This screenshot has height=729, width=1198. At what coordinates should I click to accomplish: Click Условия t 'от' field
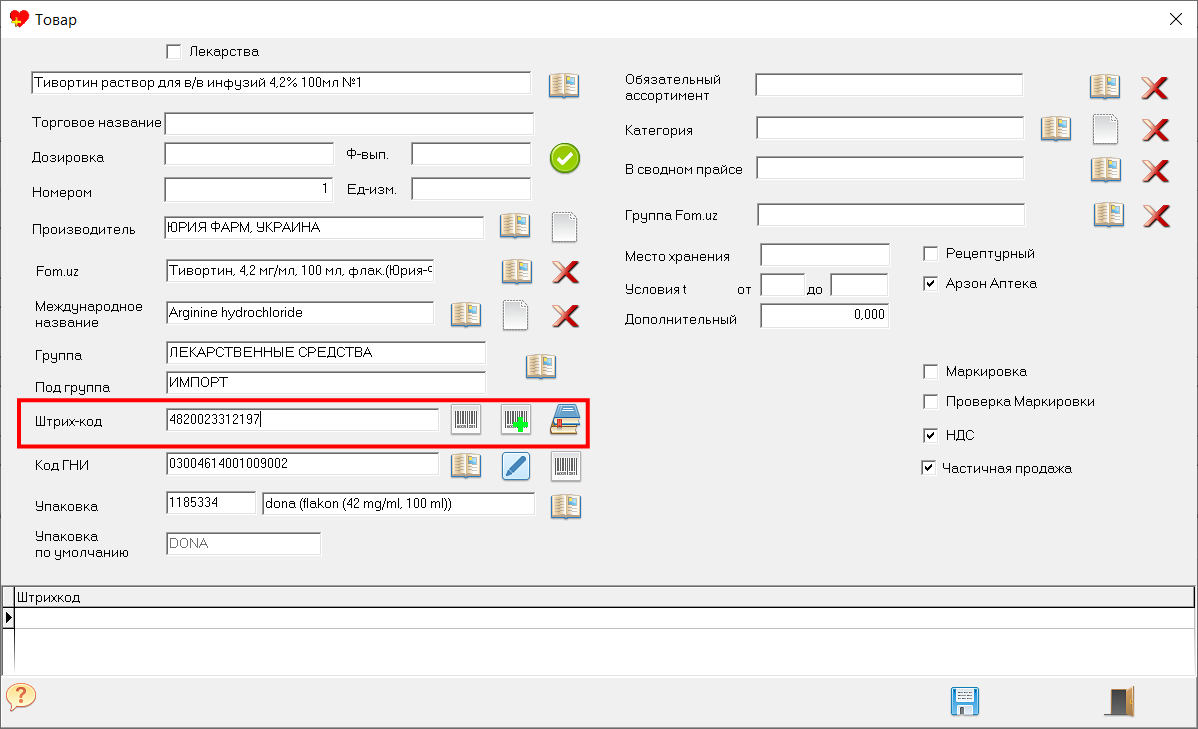point(782,285)
